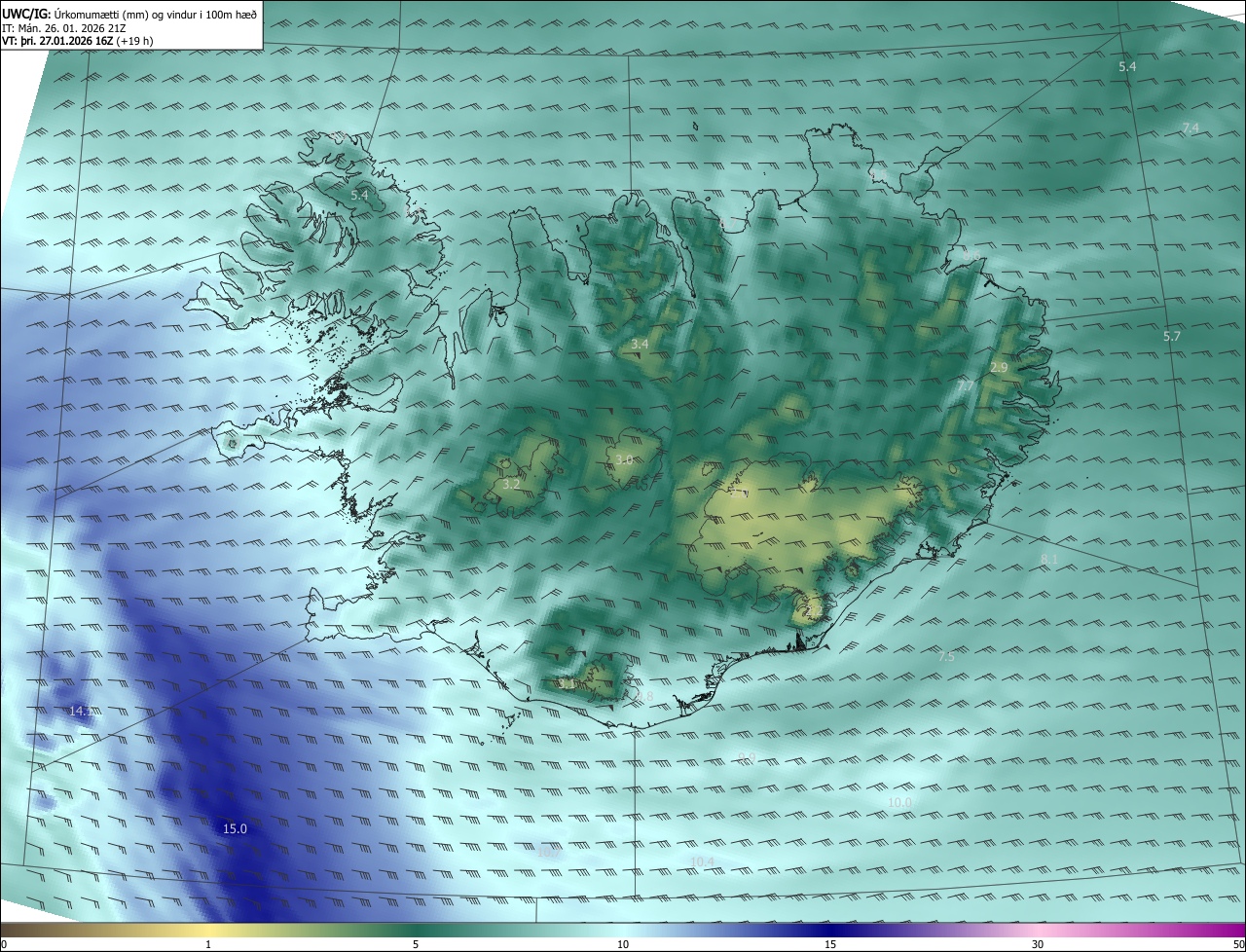Click the 7.7 value in eastern Iceland

click(966, 386)
